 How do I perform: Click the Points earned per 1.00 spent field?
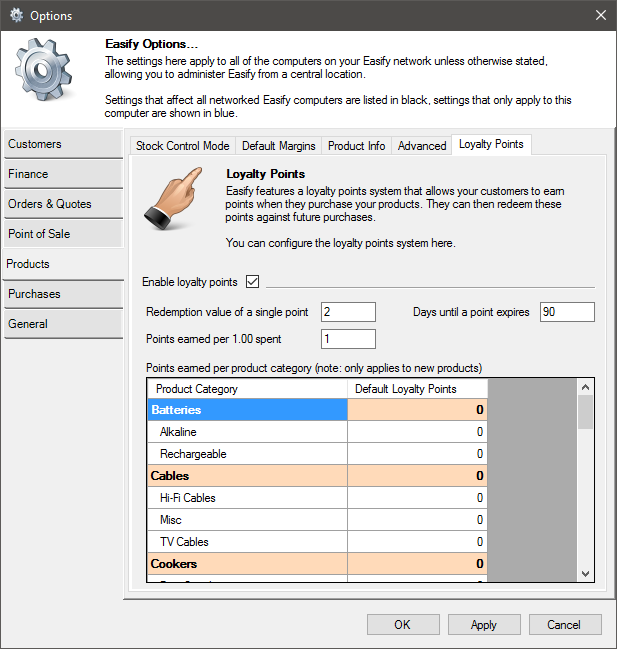[348, 339]
